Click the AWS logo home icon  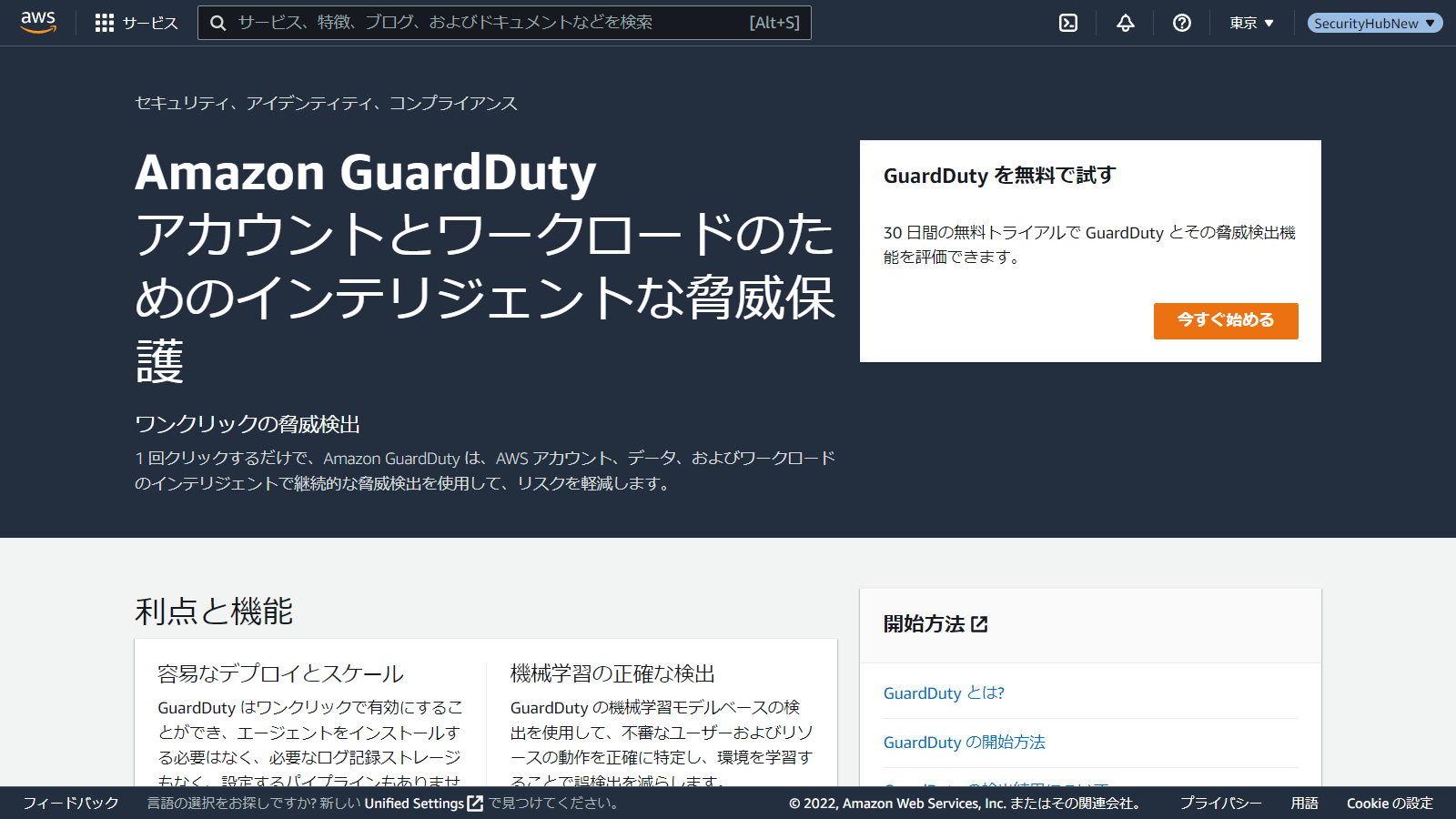38,23
